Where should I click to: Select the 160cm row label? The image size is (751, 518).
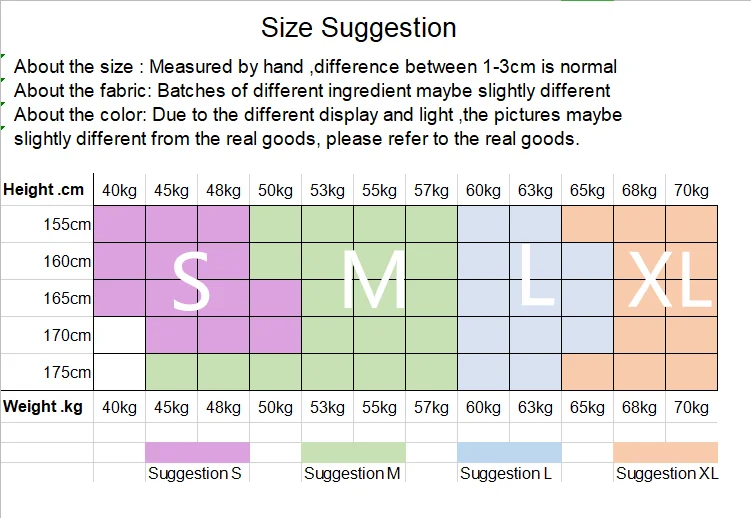(x=67, y=261)
